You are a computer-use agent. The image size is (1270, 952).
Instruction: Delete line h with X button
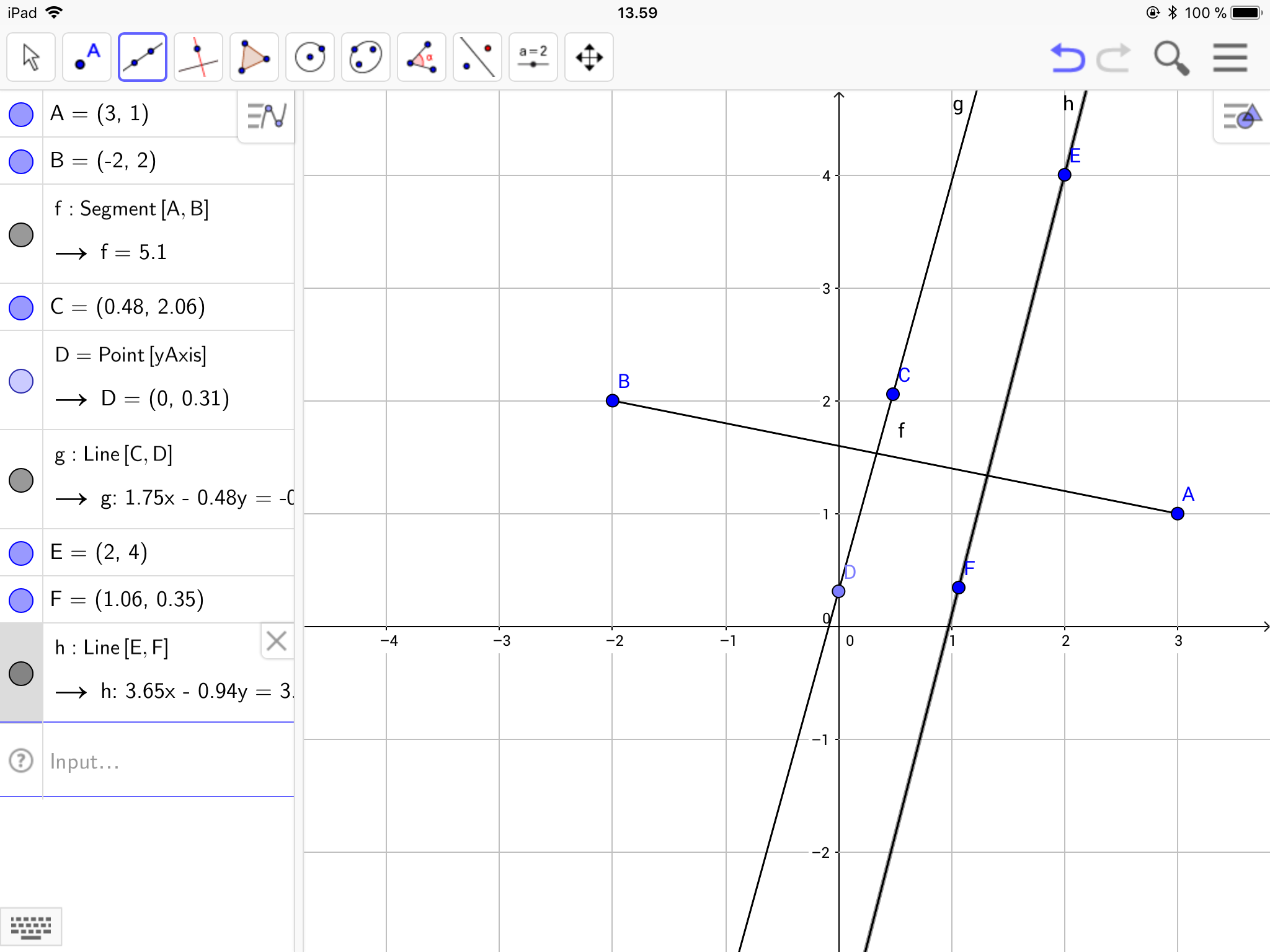tap(276, 641)
